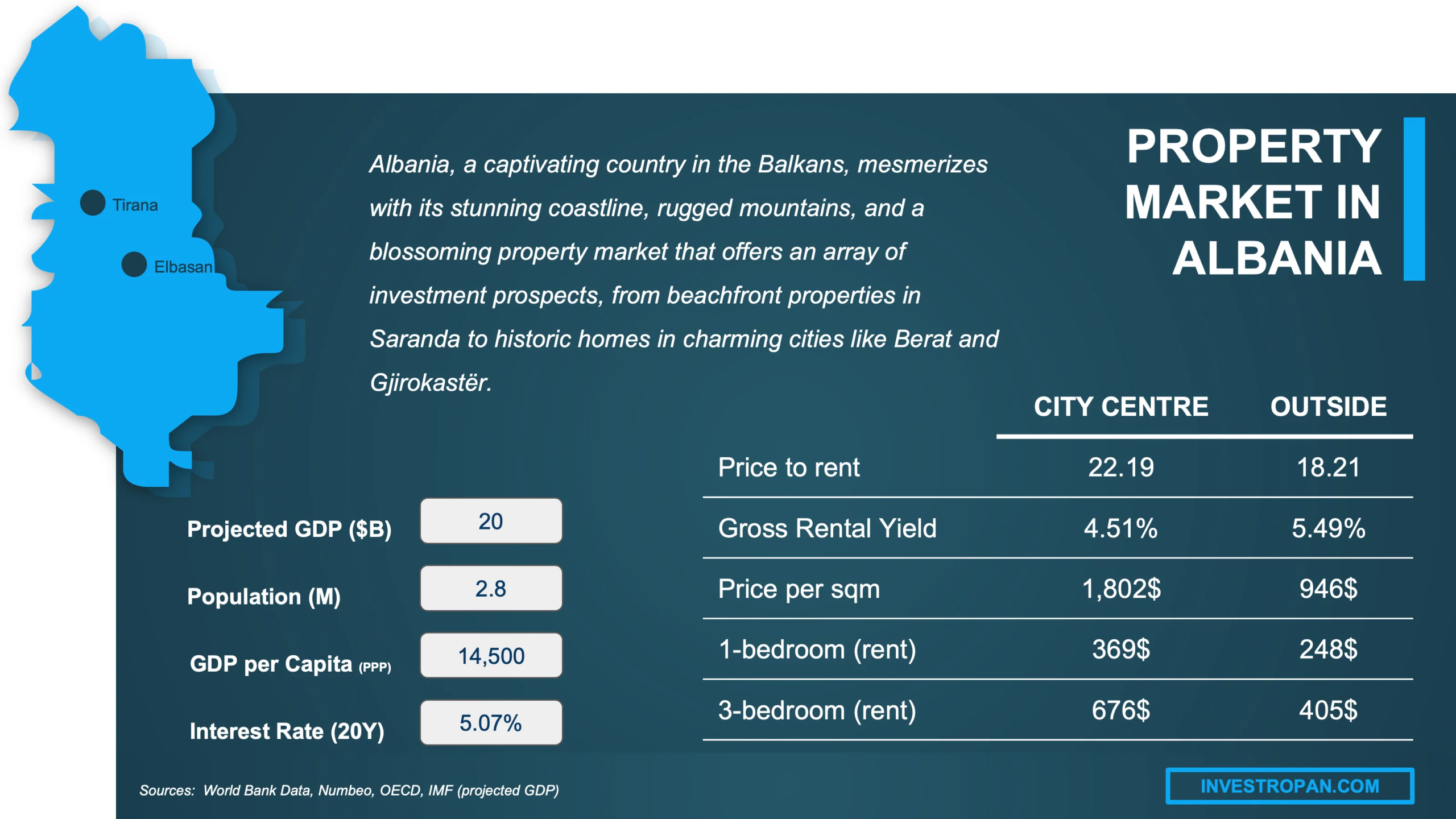This screenshot has height=819, width=1456.
Task: Click the Property Market in Albania title
Action: [1254, 202]
